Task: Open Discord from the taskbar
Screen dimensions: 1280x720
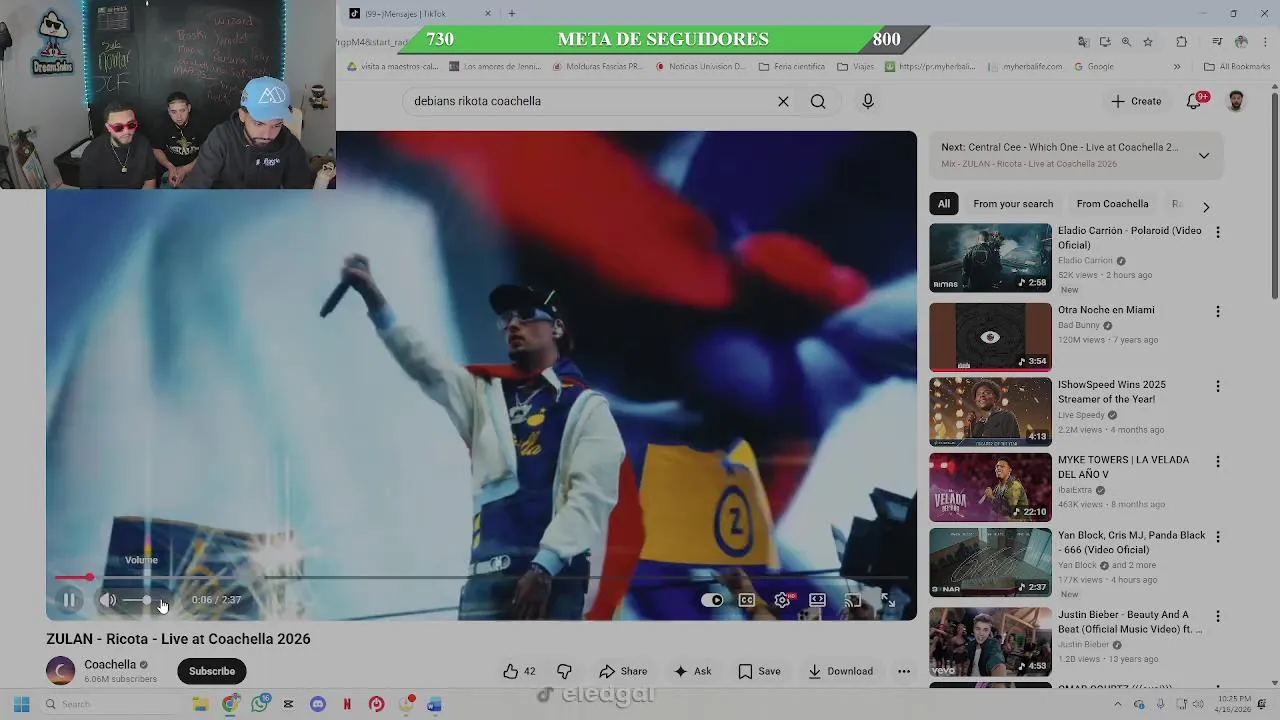Action: tap(318, 704)
